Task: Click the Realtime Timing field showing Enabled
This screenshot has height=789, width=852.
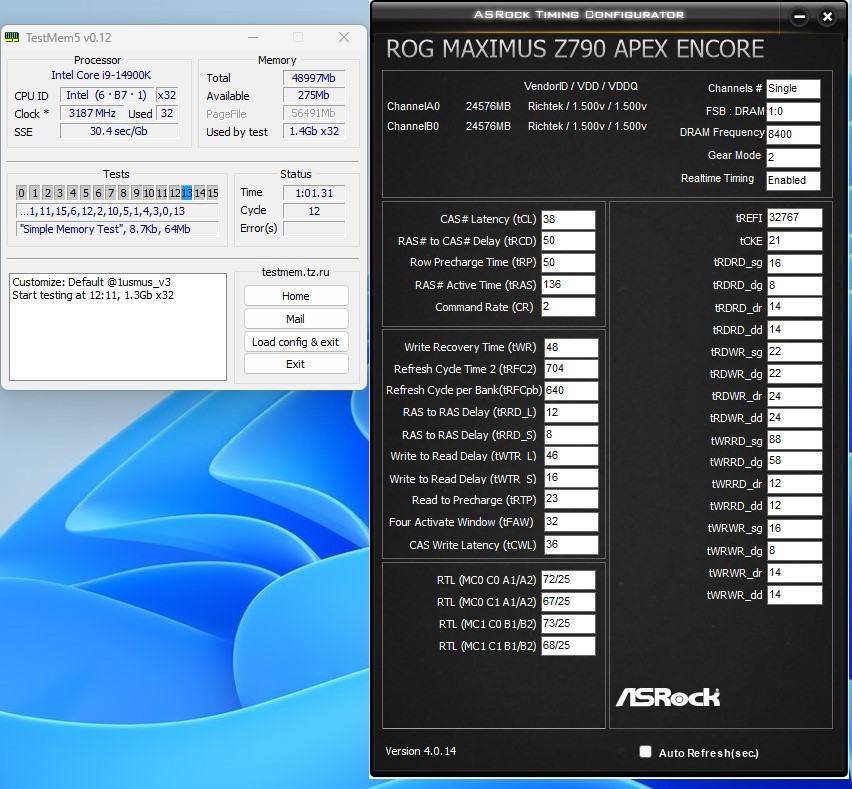Action: click(x=793, y=180)
